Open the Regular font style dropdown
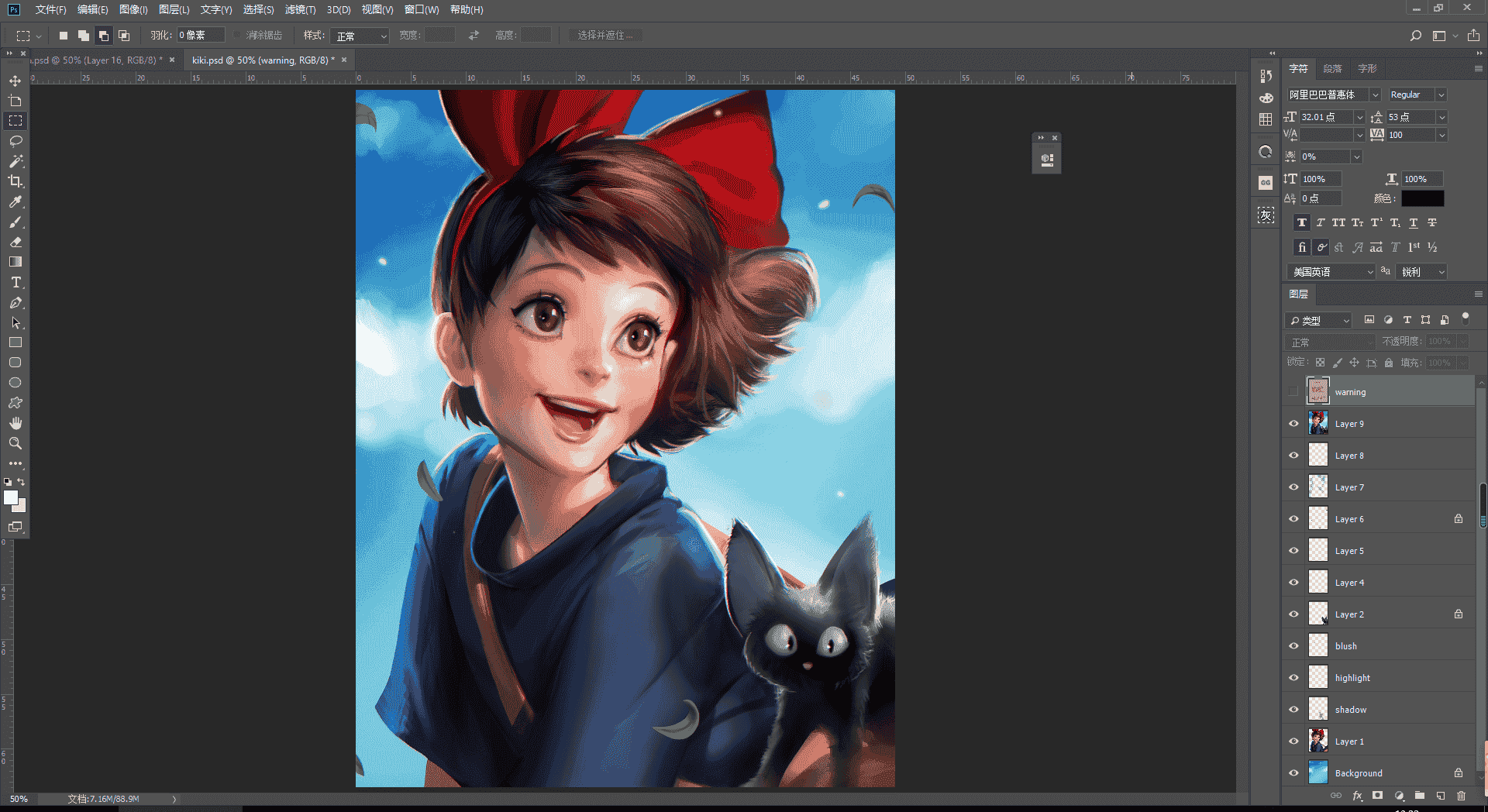1488x812 pixels. click(1441, 95)
